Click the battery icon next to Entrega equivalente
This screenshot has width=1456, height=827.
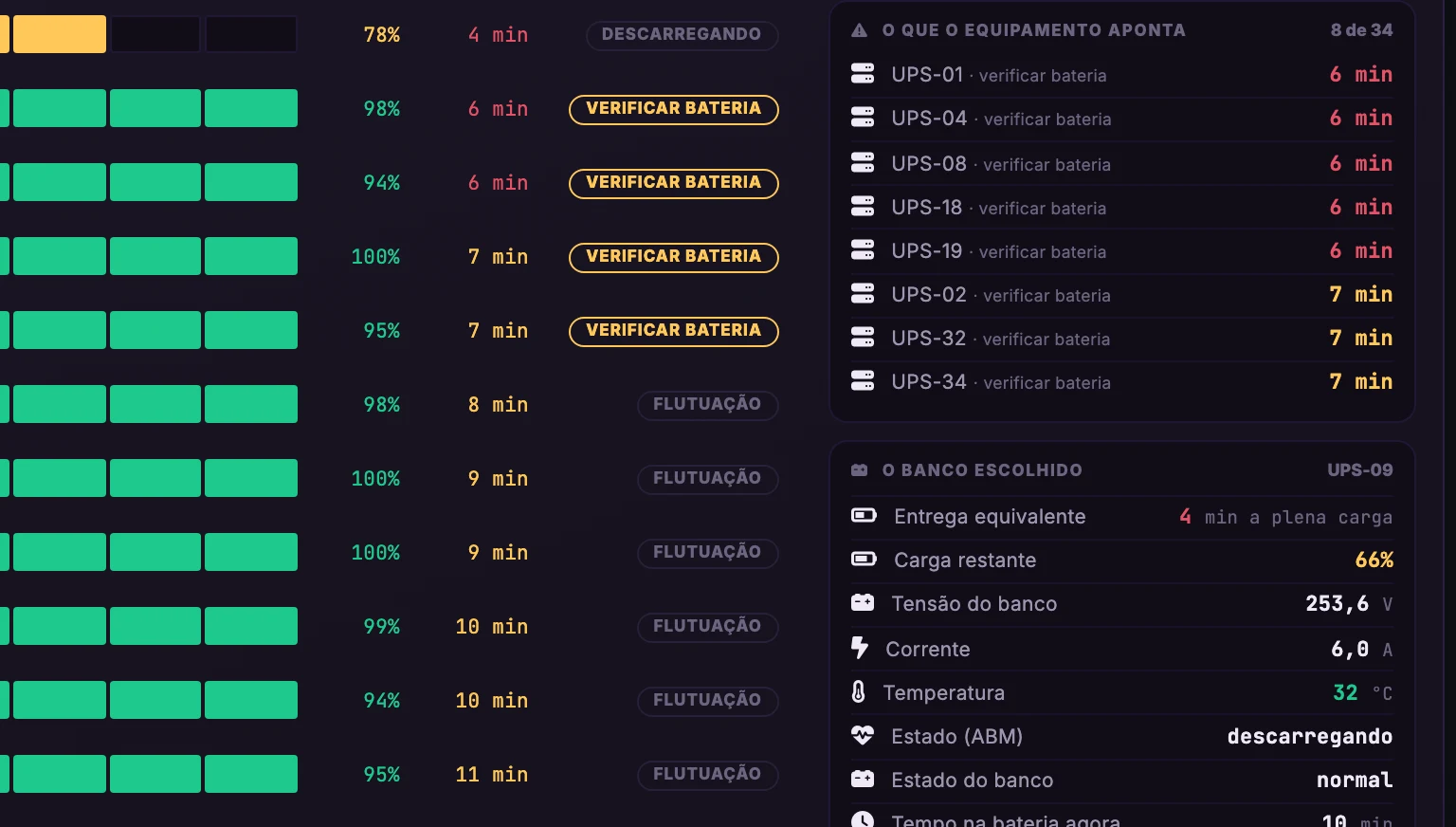coord(864,515)
